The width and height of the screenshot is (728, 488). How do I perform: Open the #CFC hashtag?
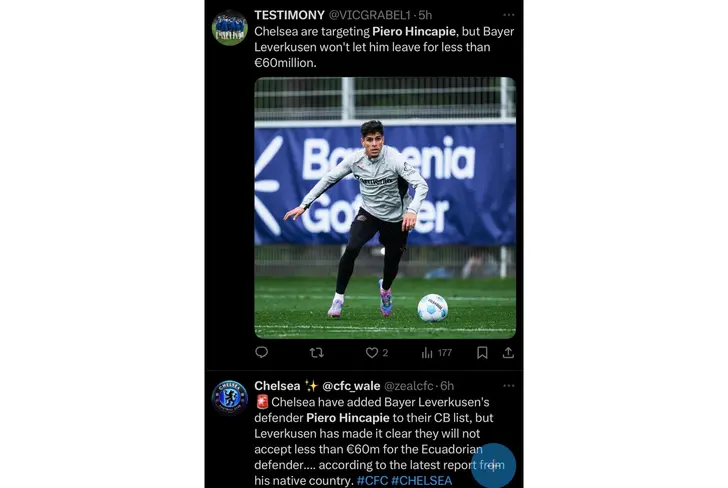pos(372,481)
